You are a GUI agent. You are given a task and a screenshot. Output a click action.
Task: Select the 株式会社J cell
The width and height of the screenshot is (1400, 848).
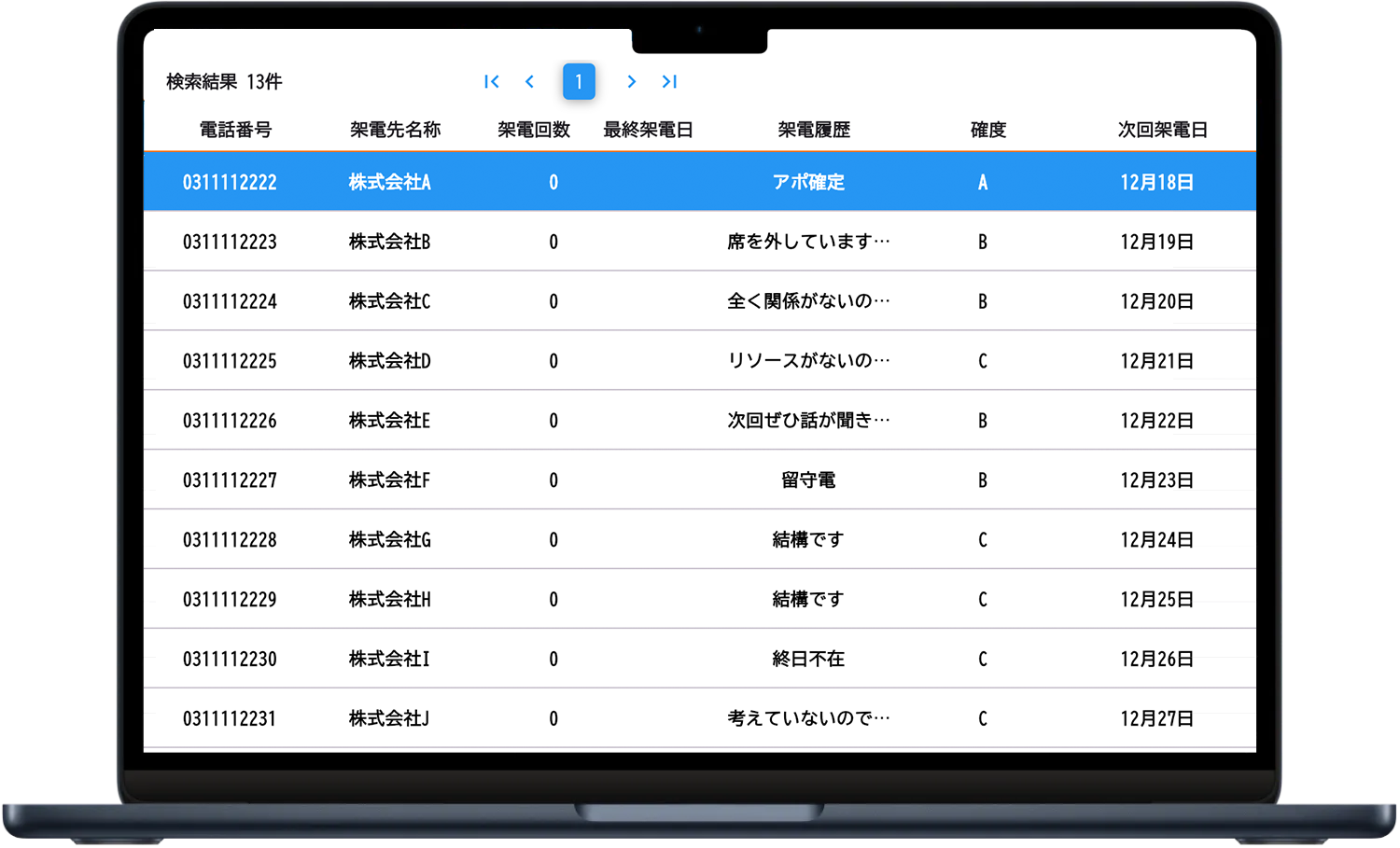click(x=390, y=720)
